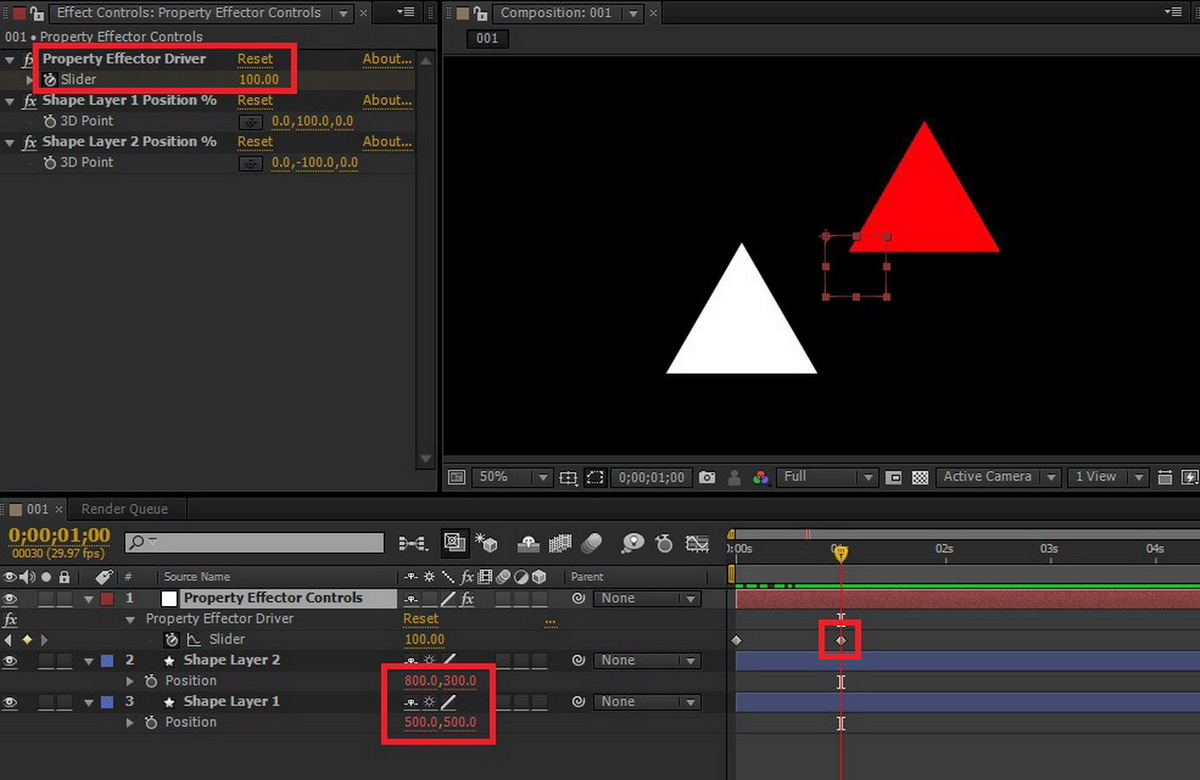Image resolution: width=1200 pixels, height=780 pixels.
Task: Toggle the transparency grid checkerboard icon
Action: pos(920,478)
